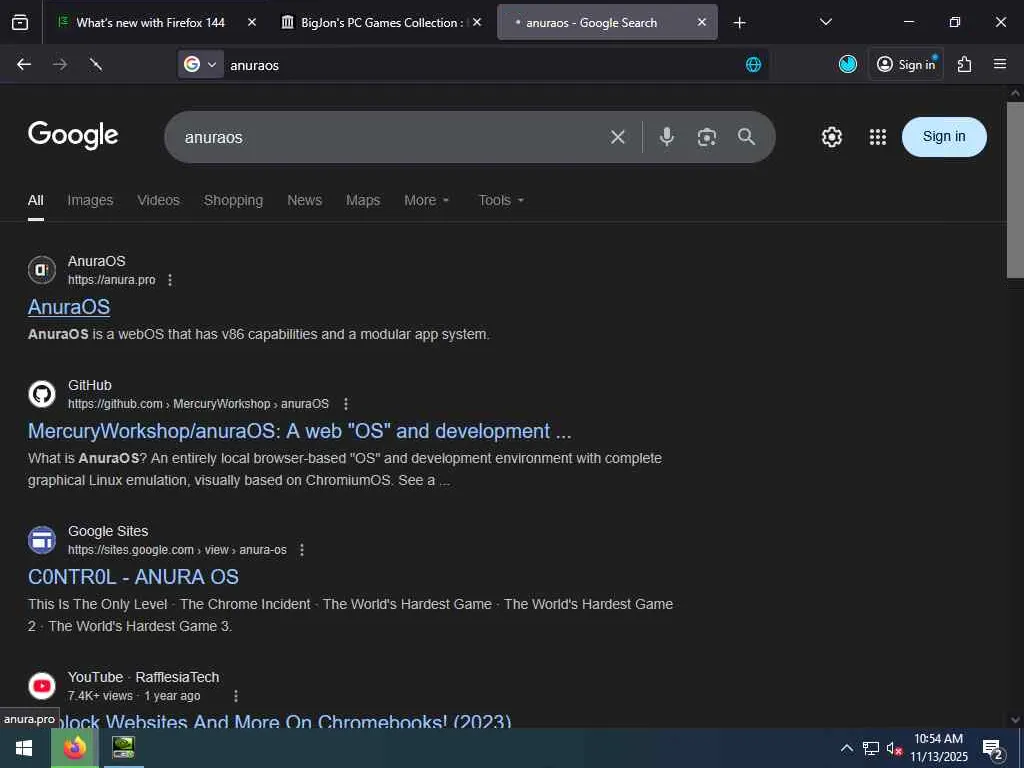Select the News search tab

coord(304,200)
